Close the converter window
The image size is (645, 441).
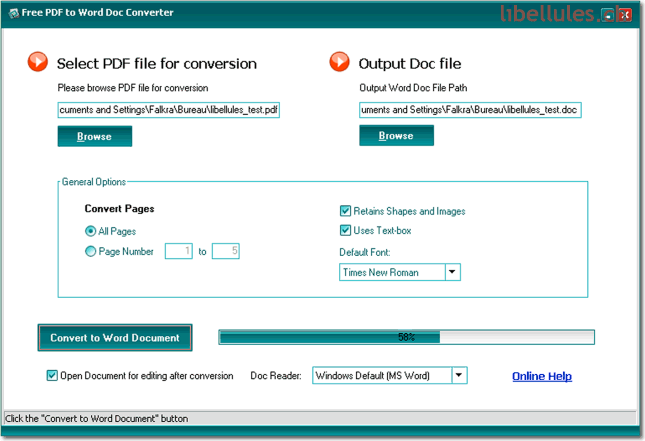[x=624, y=15]
